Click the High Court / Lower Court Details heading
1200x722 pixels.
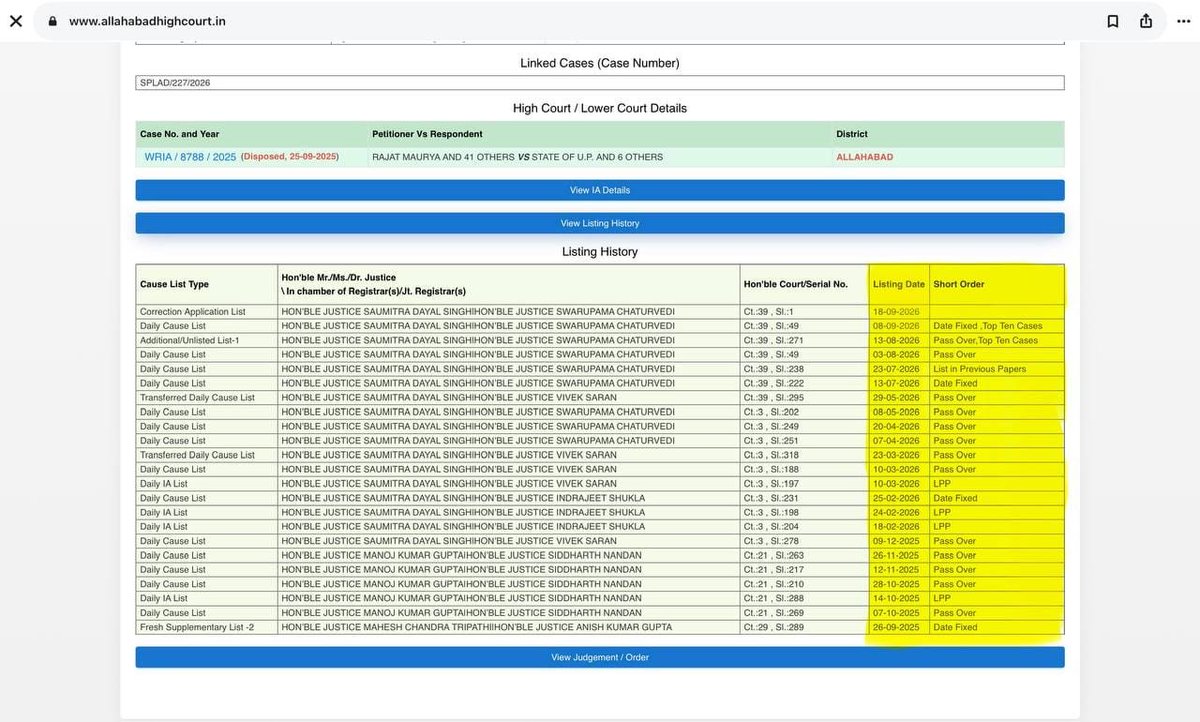pyautogui.click(x=600, y=108)
